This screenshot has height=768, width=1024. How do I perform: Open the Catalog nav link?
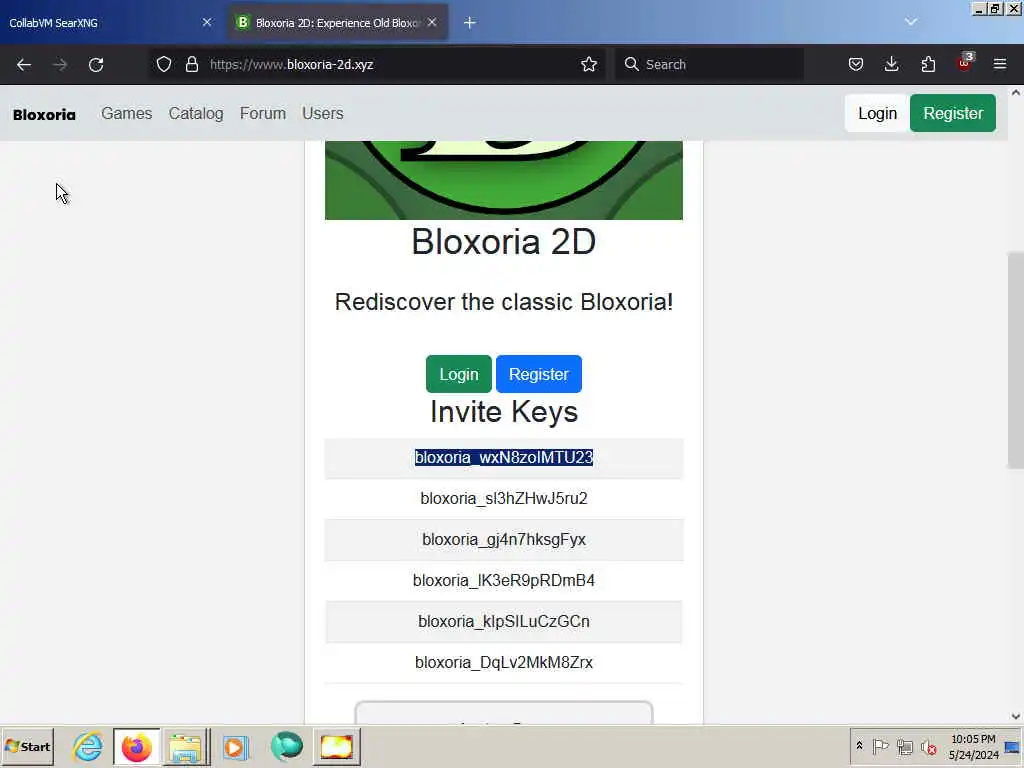(196, 114)
